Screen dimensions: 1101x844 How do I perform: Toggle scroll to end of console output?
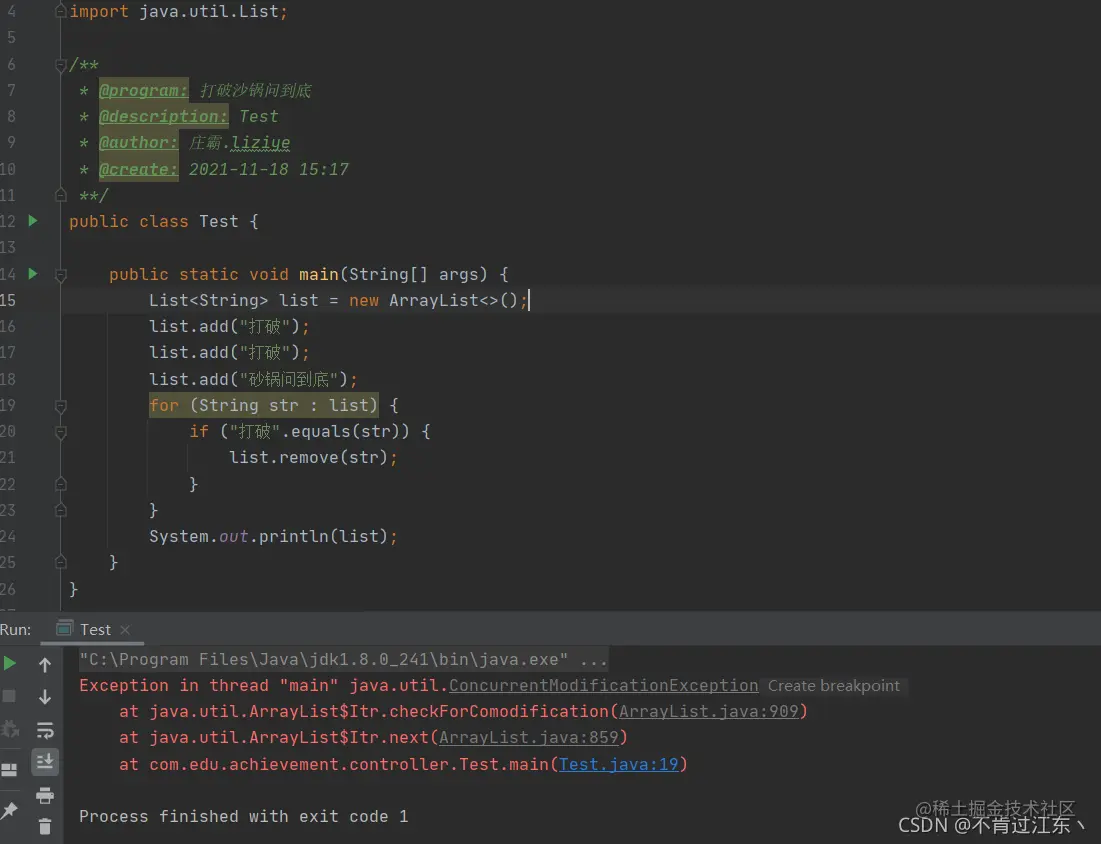tap(45, 762)
